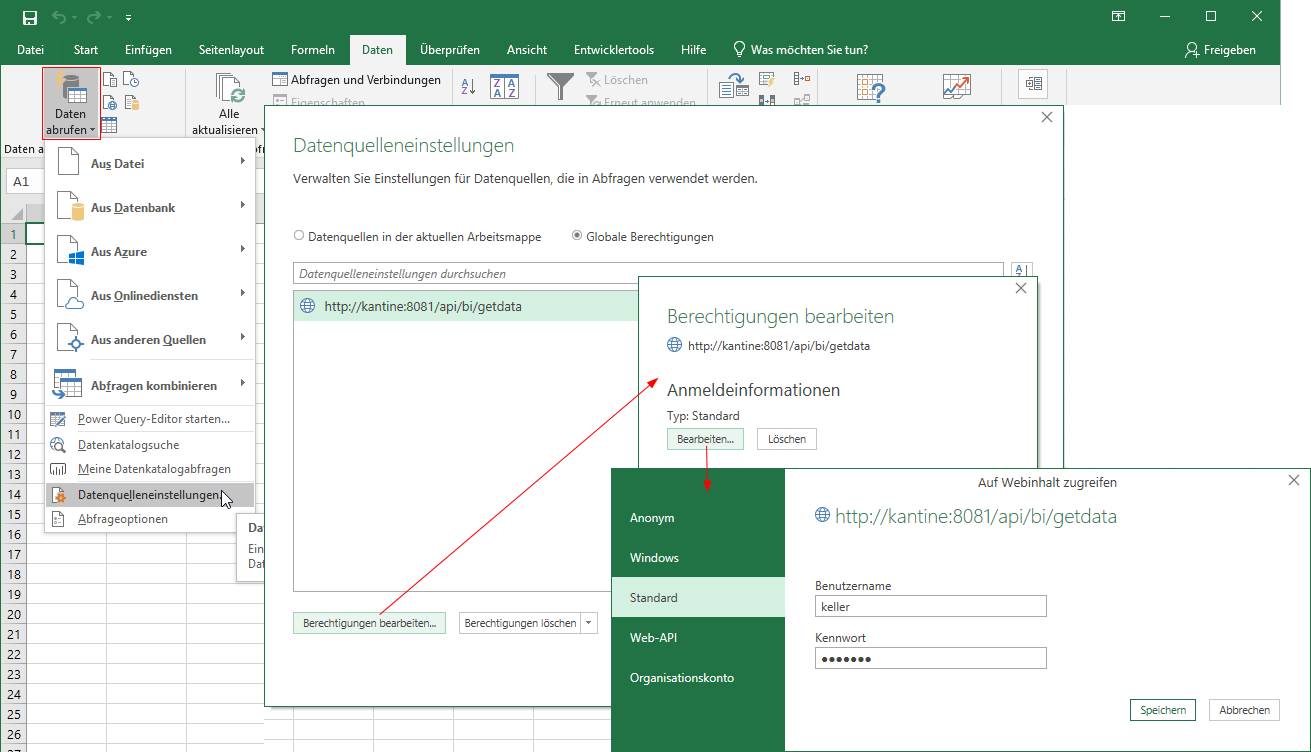The image size is (1311, 752).
Task: Select Datenquellen in der aktuellen Arbeitsmappe option
Action: [299, 237]
